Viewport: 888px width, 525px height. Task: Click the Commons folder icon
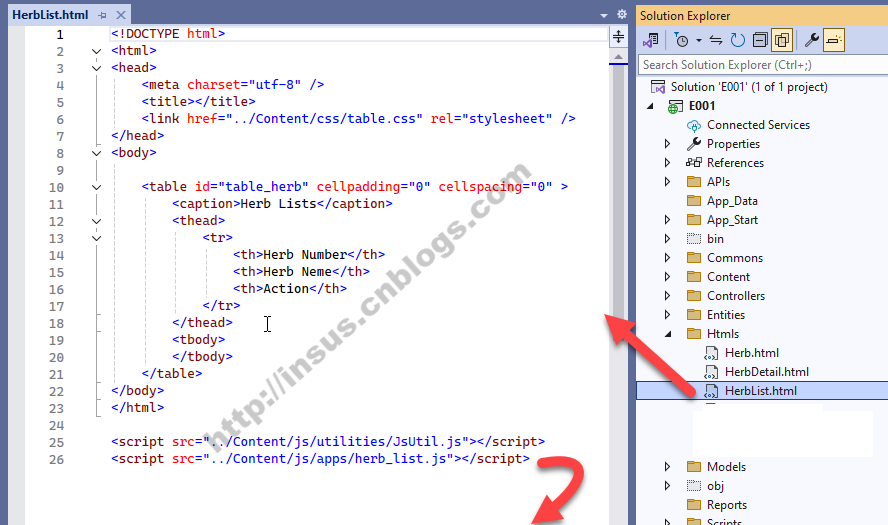point(694,258)
